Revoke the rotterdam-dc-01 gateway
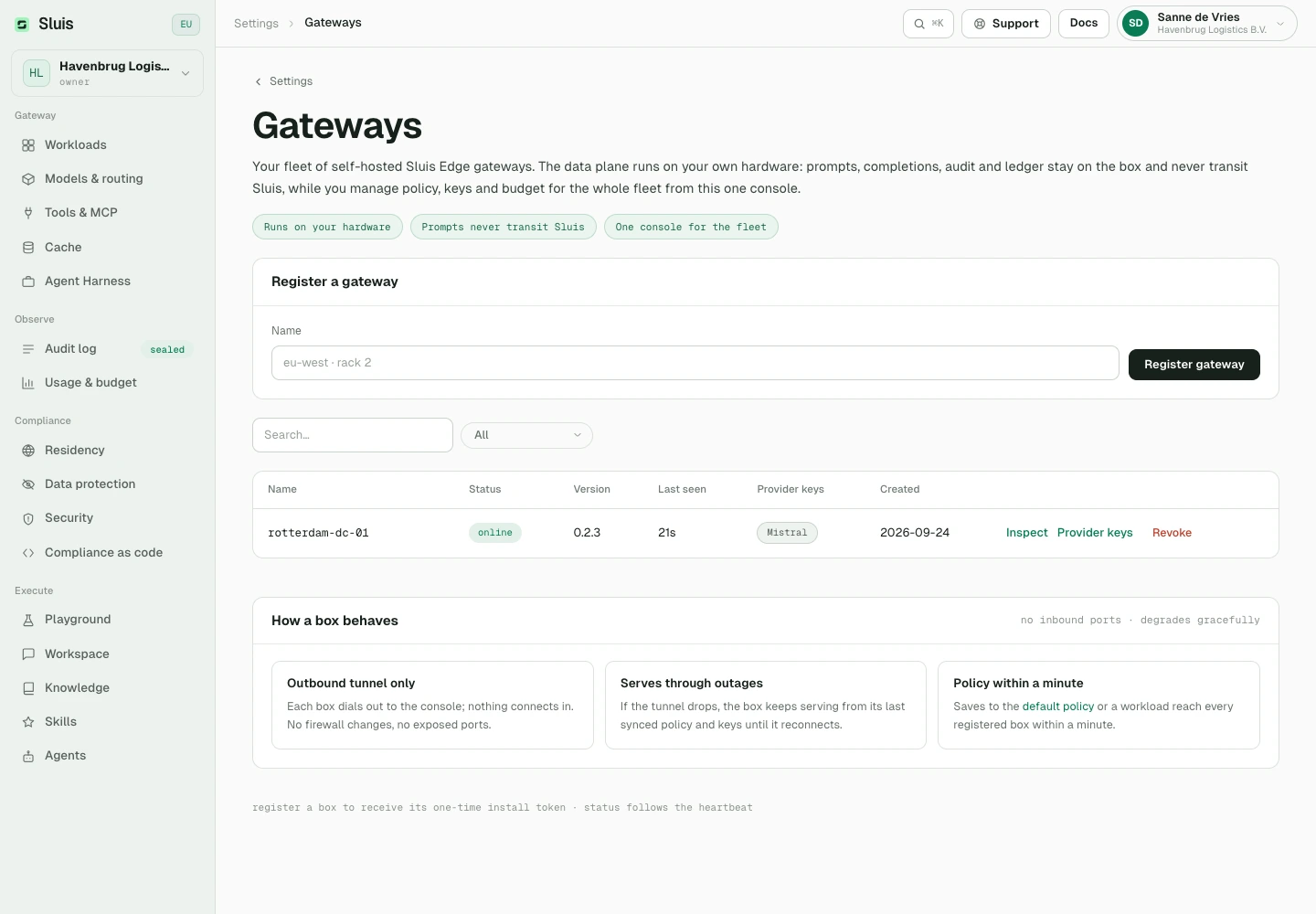Screen dimensions: 1316x914 (x=1172, y=533)
